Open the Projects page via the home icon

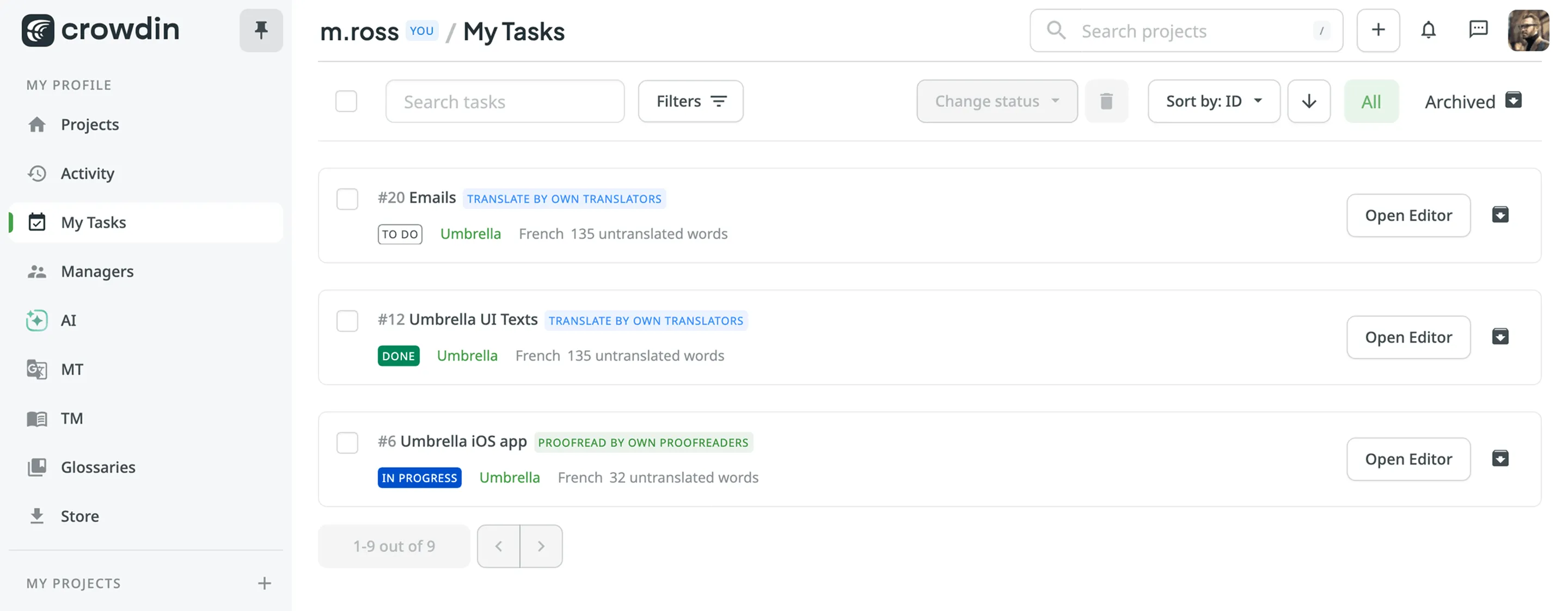pos(37,124)
